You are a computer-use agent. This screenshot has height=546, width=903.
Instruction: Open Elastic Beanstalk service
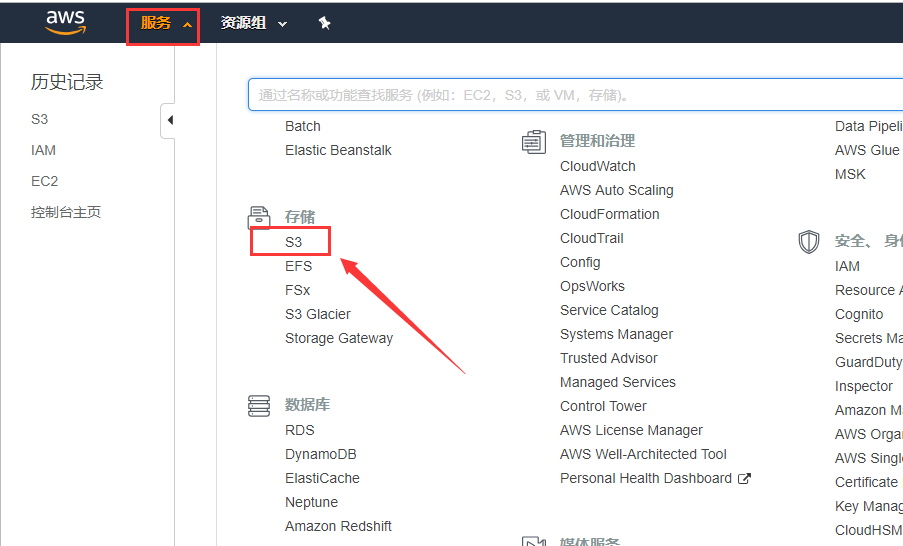coord(338,150)
